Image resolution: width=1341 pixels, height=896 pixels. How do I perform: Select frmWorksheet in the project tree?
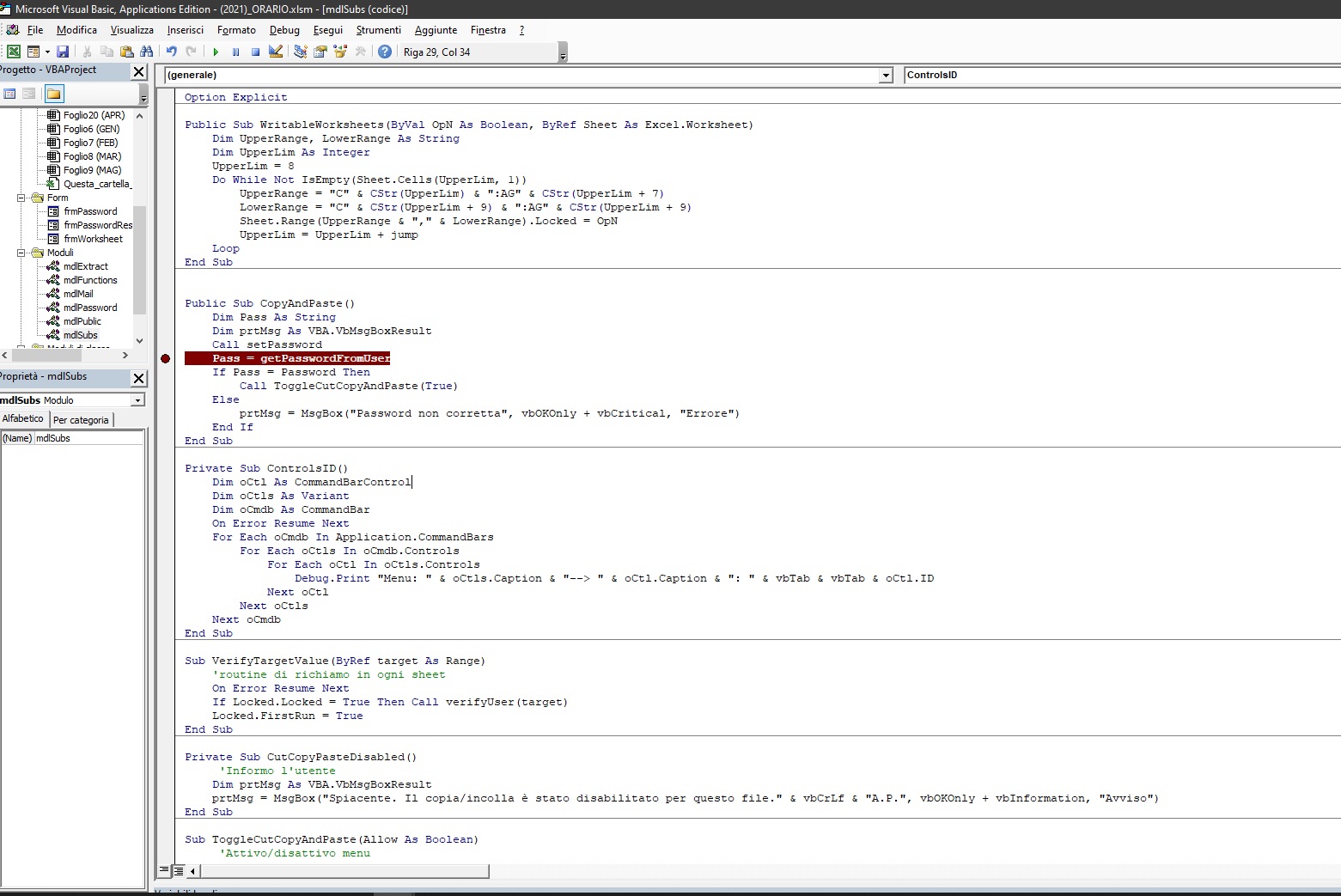[x=93, y=239]
